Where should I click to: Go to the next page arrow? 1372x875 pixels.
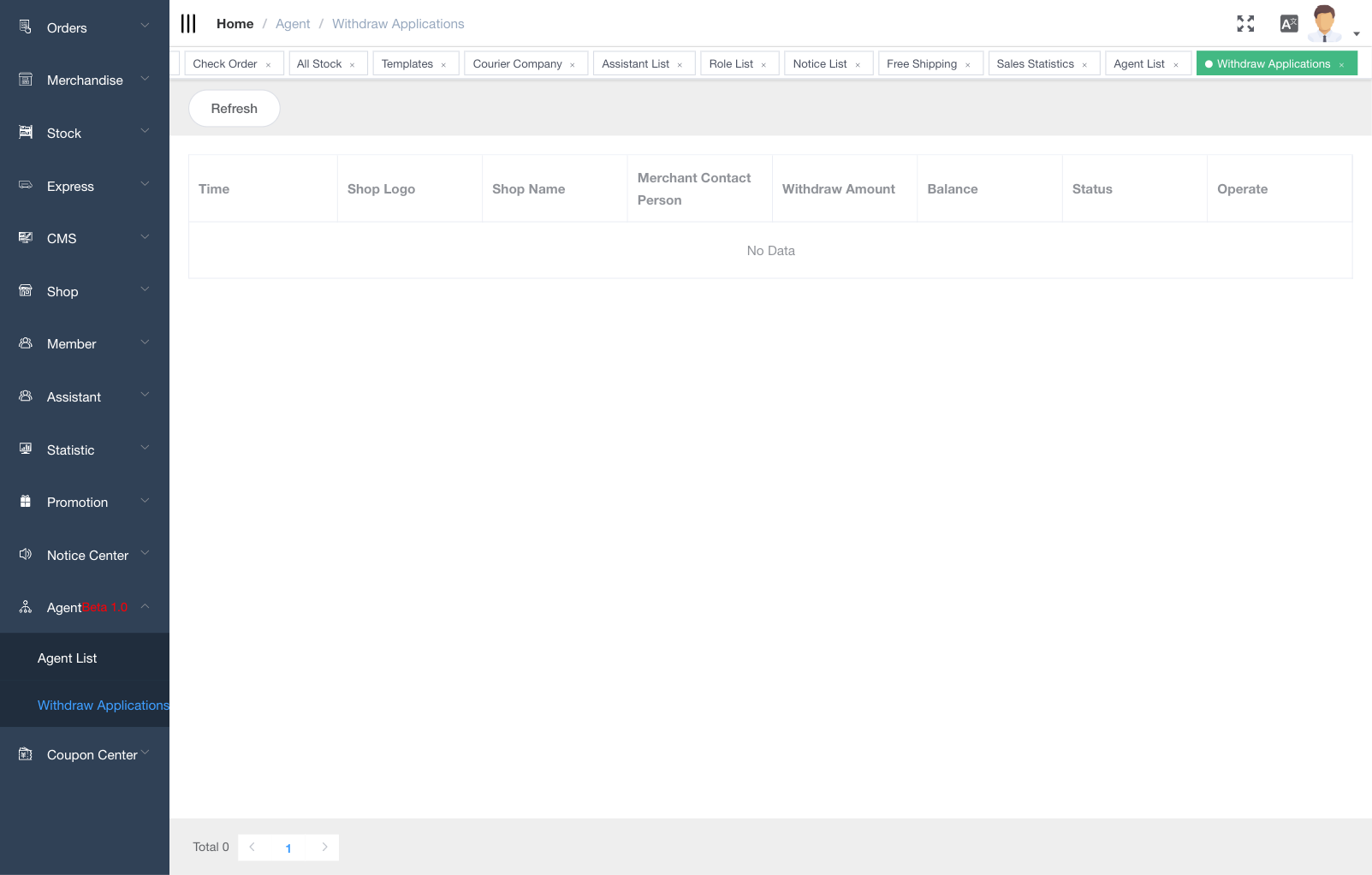(x=325, y=847)
